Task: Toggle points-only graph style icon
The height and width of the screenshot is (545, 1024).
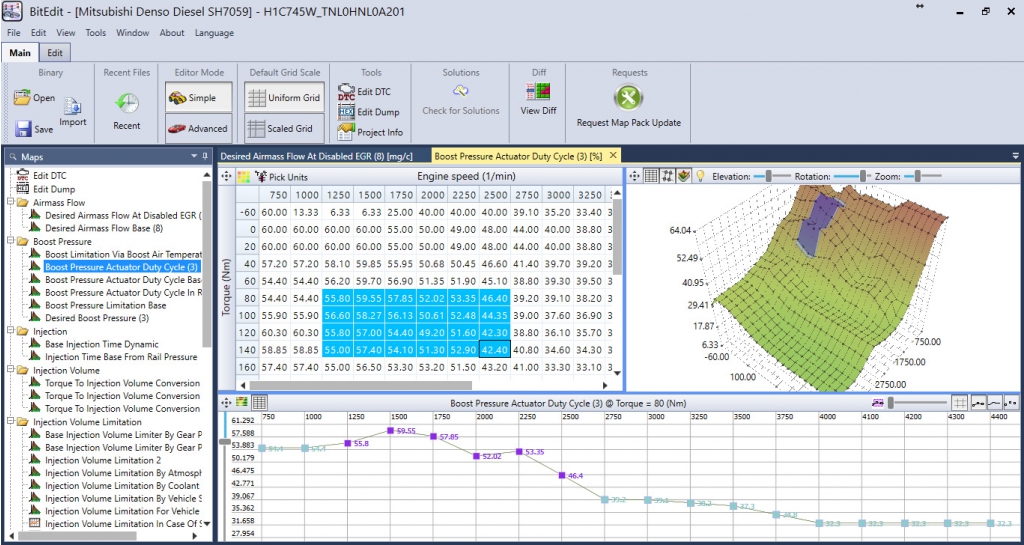Action: (1010, 403)
